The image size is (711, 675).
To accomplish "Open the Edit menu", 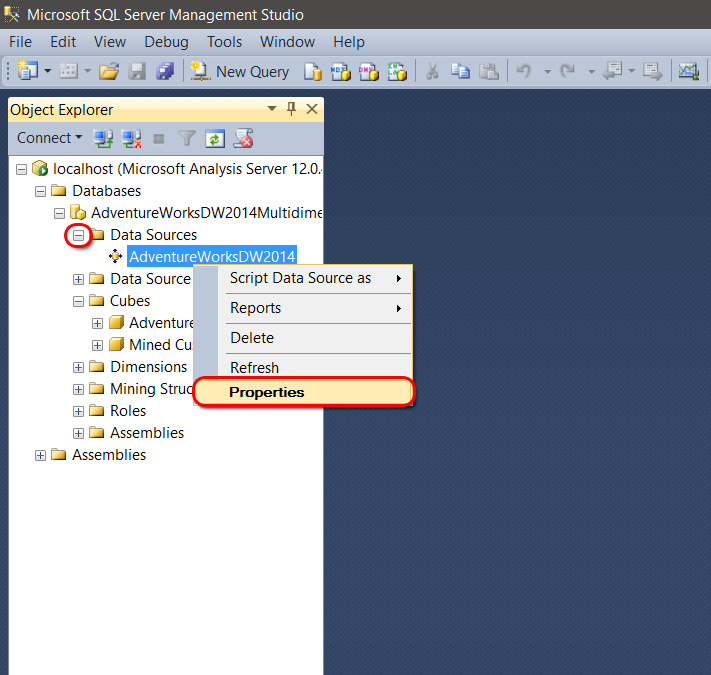I will 63,42.
